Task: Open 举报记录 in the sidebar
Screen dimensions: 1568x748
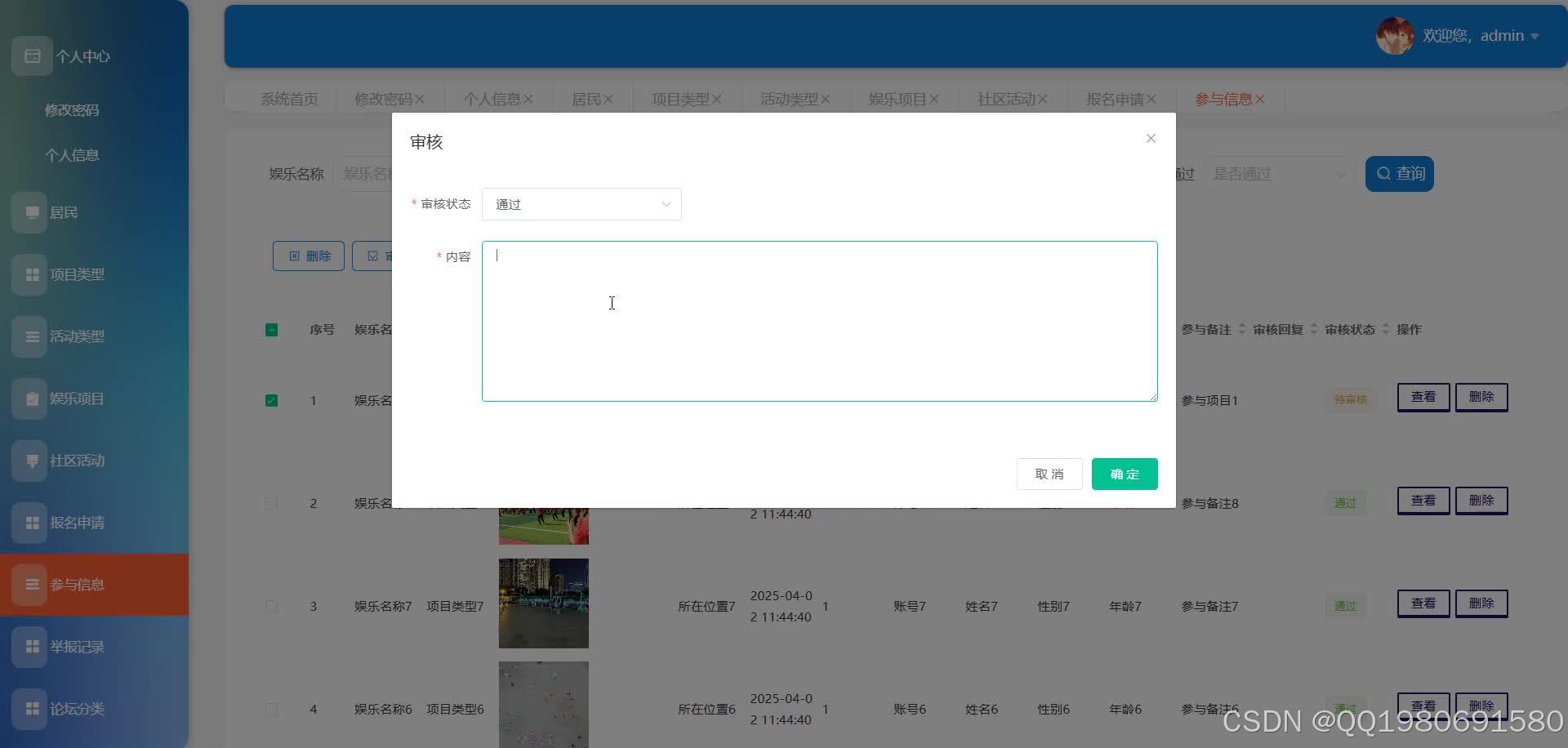Action: pyautogui.click(x=78, y=646)
